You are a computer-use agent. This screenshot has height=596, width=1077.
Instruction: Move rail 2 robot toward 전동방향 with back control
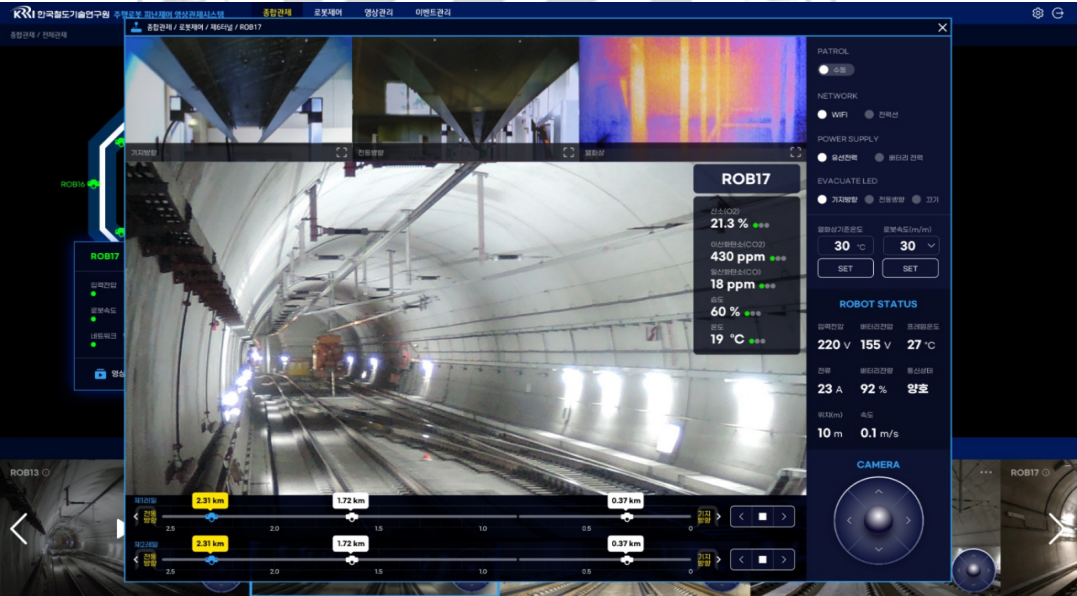(741, 560)
